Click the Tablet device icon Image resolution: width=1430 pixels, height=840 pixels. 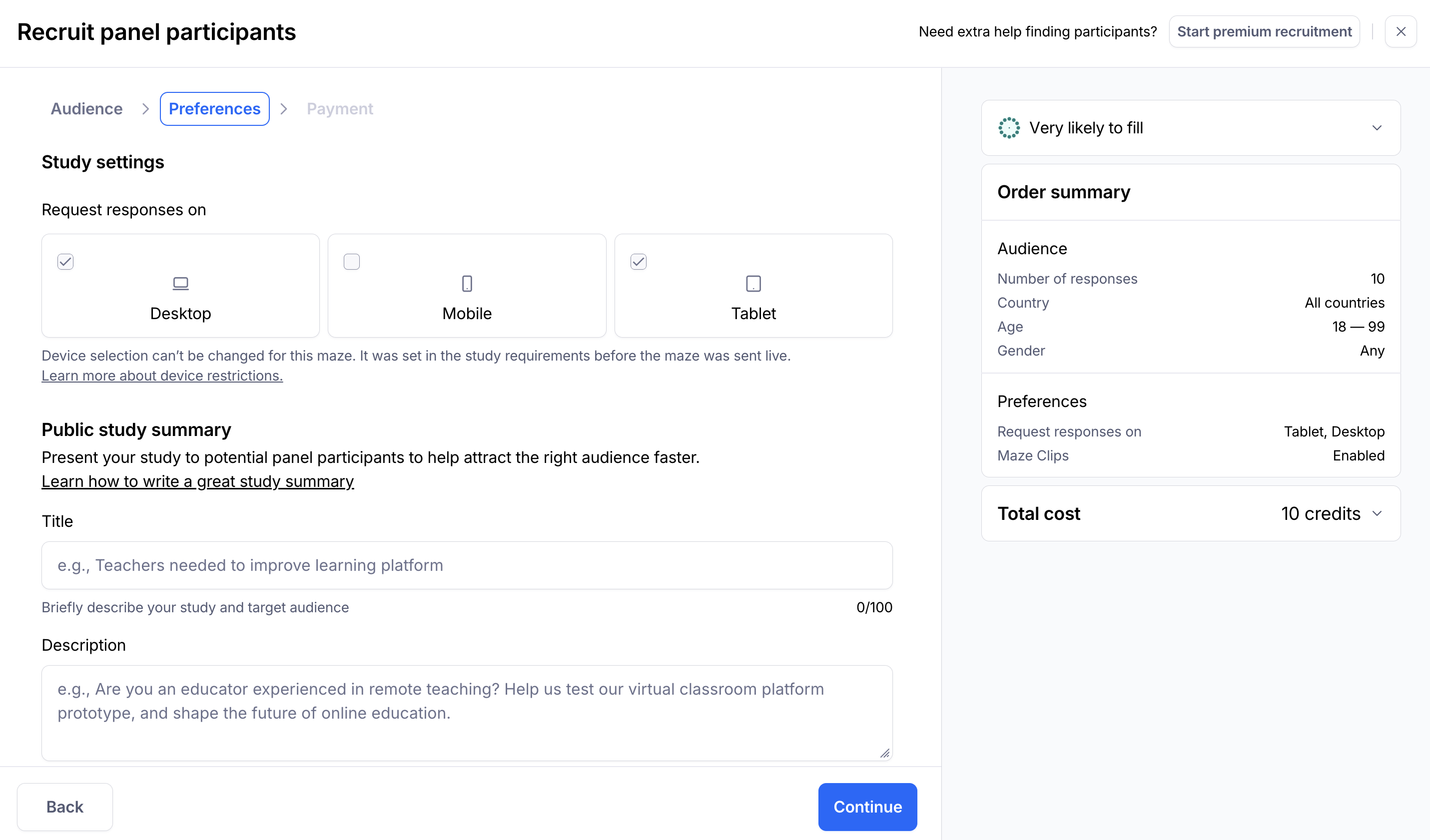point(753,284)
